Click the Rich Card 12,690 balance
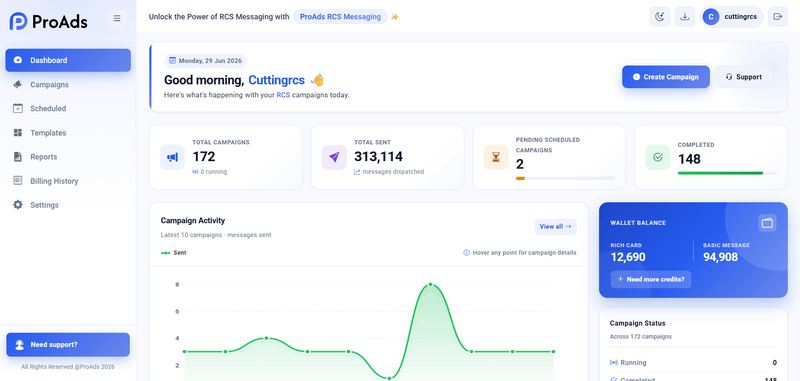800x381 pixels. pyautogui.click(x=628, y=257)
